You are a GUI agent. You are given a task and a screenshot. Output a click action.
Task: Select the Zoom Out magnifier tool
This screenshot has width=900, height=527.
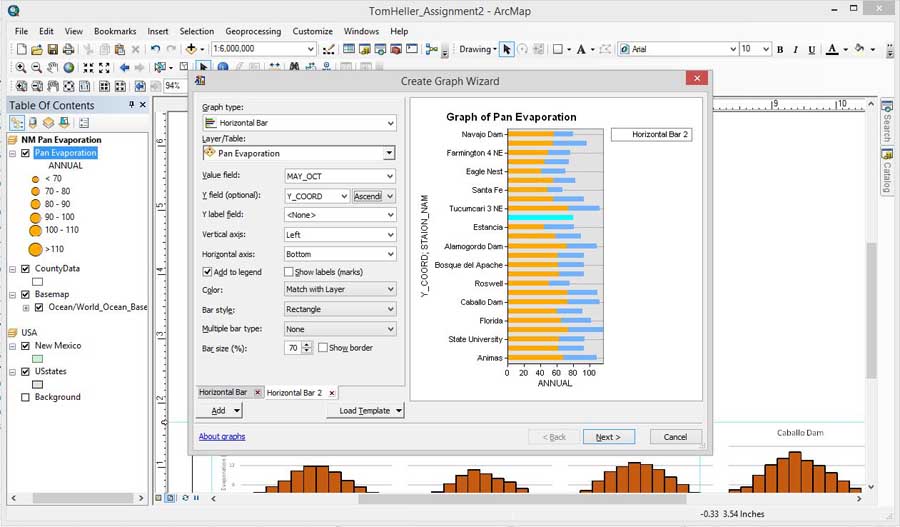coord(36,68)
